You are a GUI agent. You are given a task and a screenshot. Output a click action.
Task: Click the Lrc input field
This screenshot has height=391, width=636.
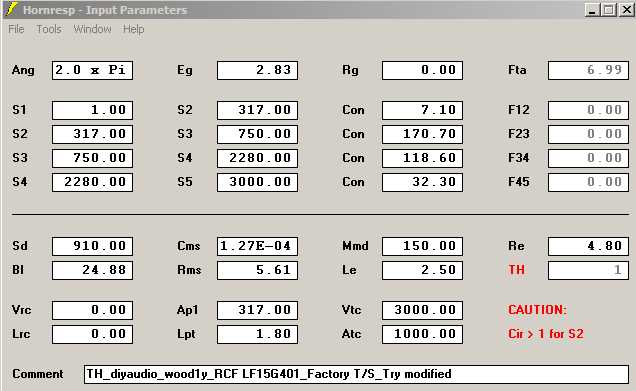tap(92, 334)
